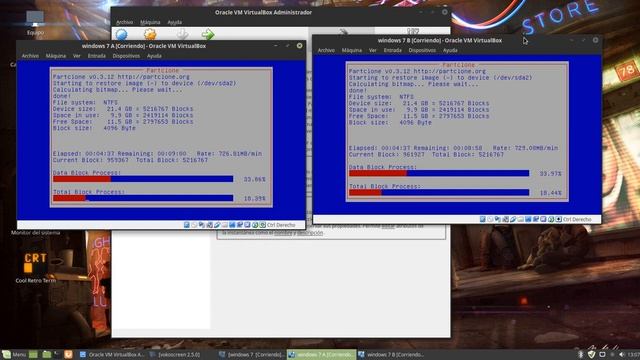Click the volume icon in the system tray

[622, 355]
